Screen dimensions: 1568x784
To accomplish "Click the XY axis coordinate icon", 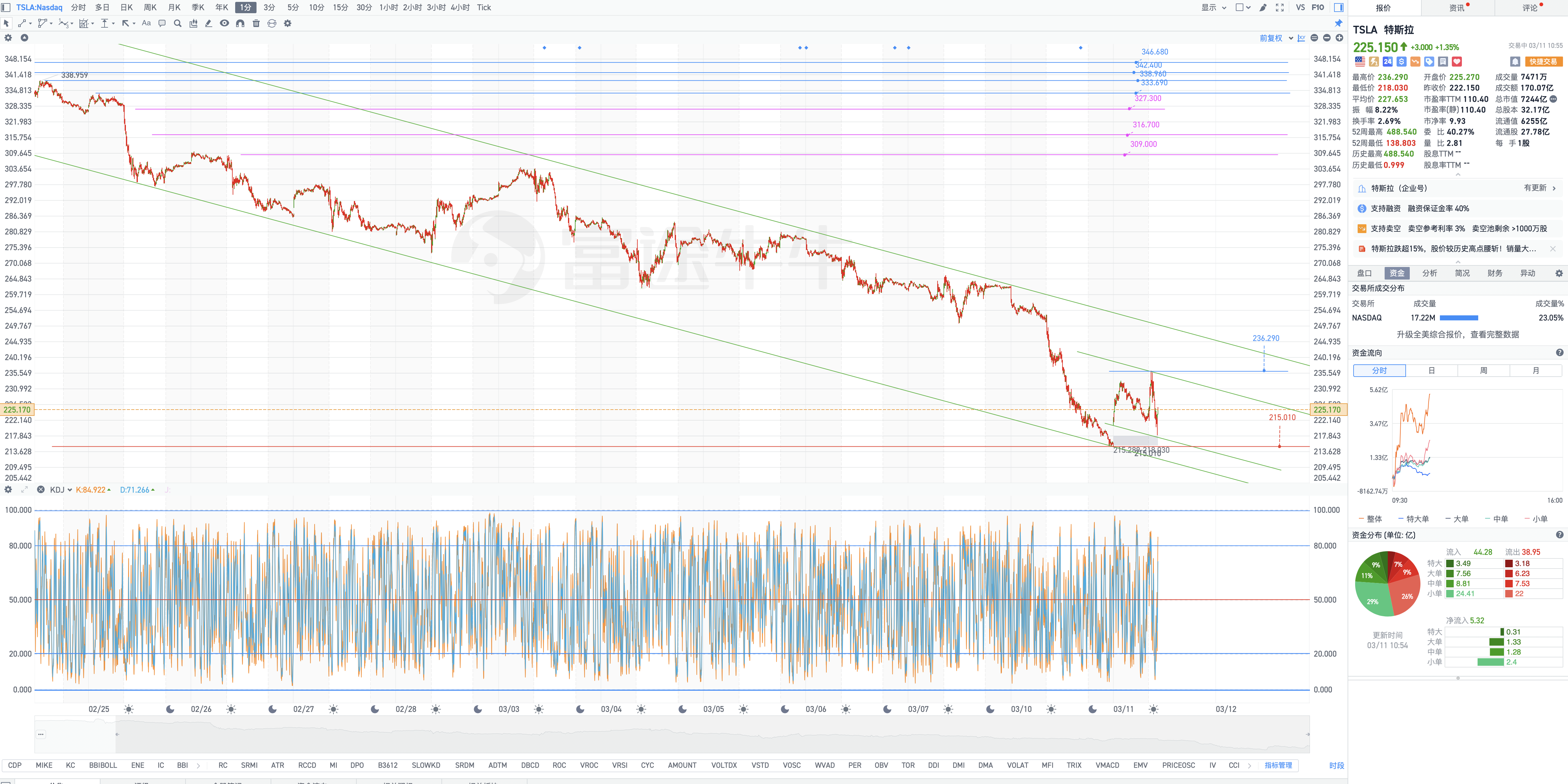I will [1301, 38].
